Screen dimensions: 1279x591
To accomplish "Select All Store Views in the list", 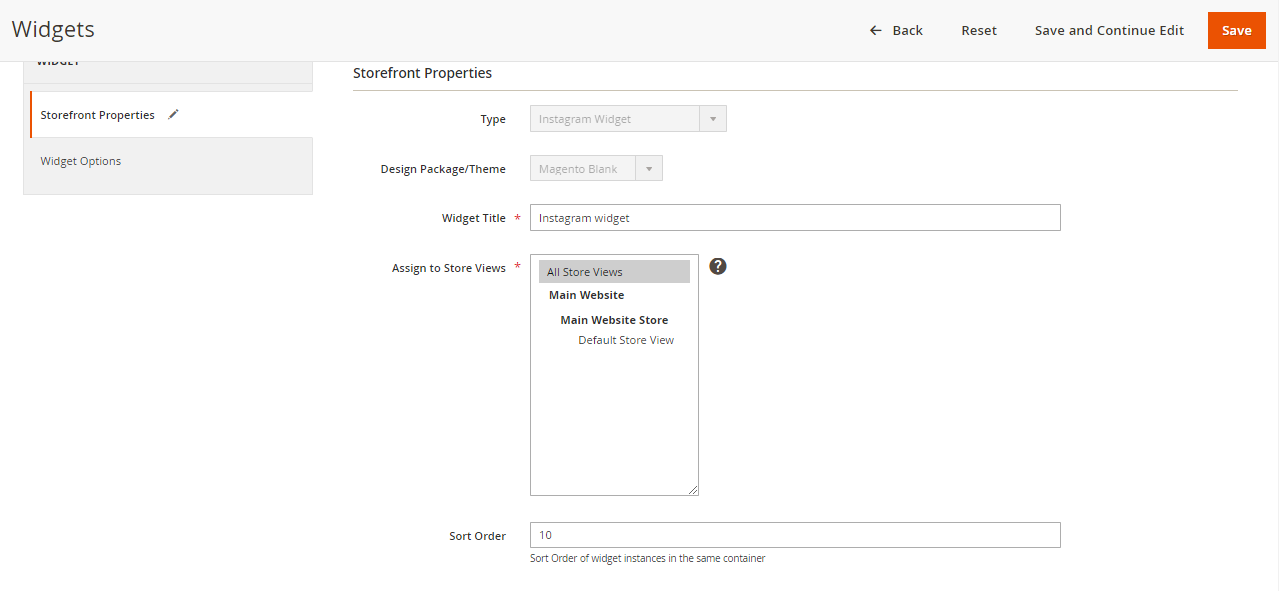I will (x=613, y=272).
